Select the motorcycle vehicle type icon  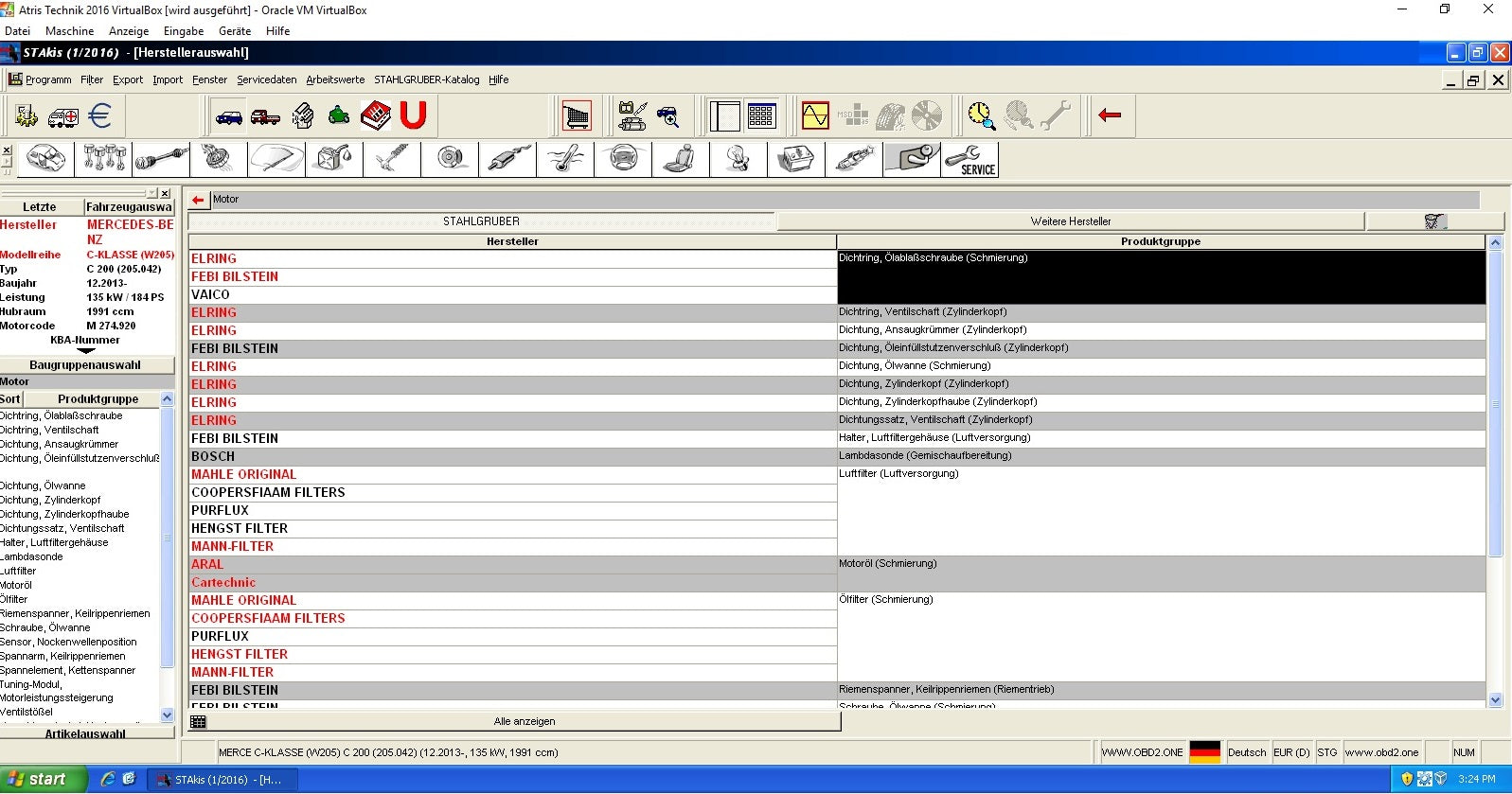point(339,116)
